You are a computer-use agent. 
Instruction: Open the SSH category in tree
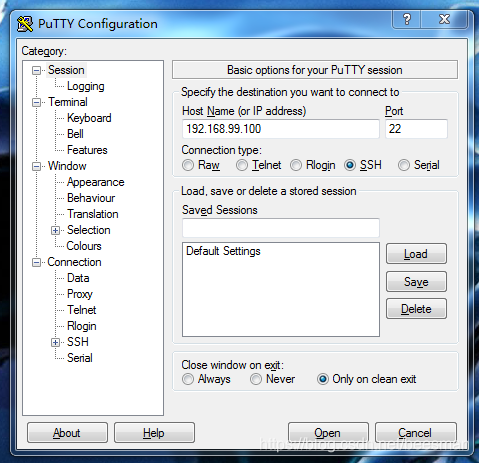click(78, 342)
